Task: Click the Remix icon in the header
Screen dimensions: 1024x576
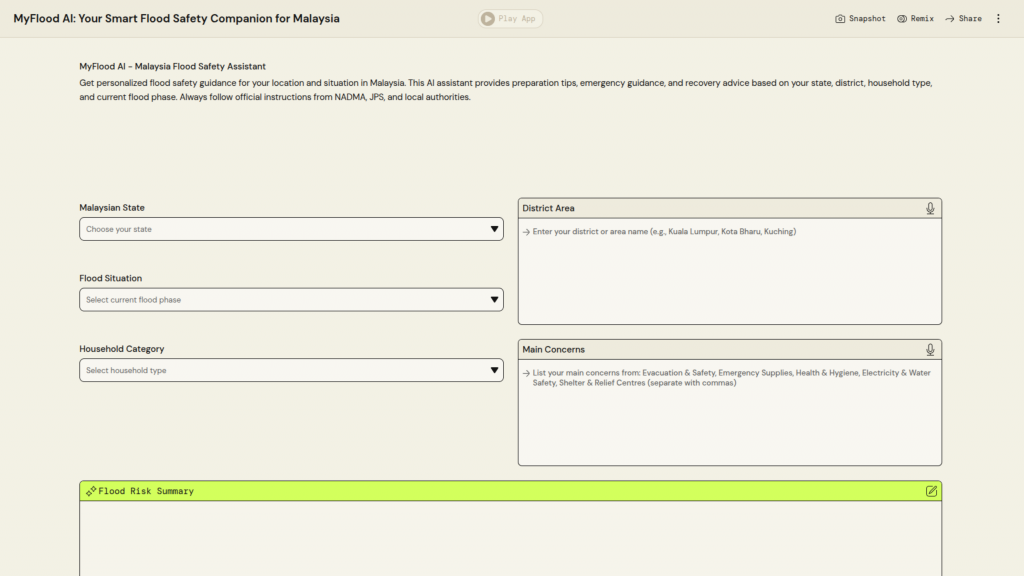Action: coord(902,19)
